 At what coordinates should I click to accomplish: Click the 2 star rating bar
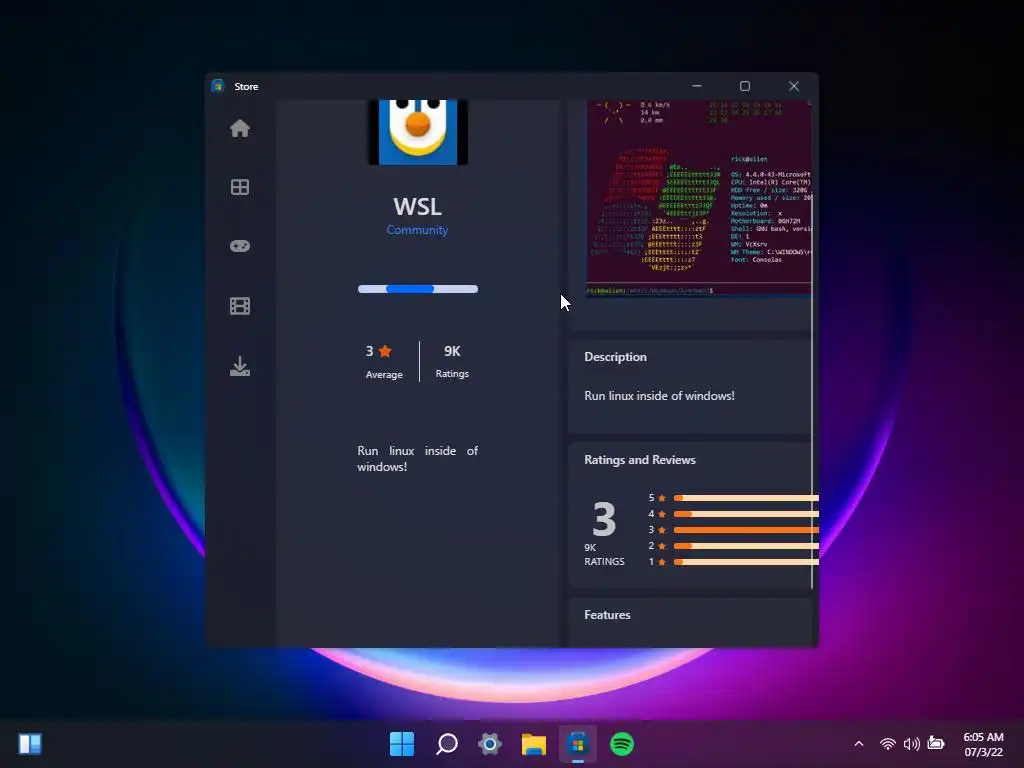tap(746, 546)
